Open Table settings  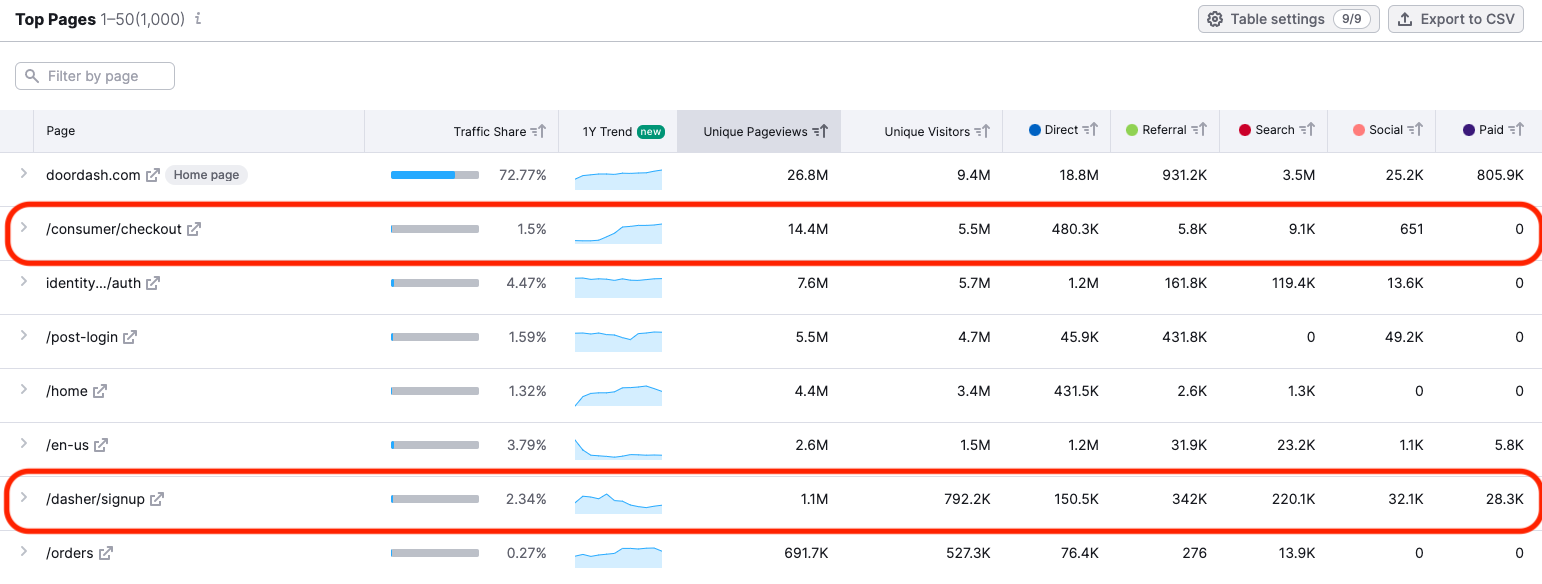(x=1289, y=19)
